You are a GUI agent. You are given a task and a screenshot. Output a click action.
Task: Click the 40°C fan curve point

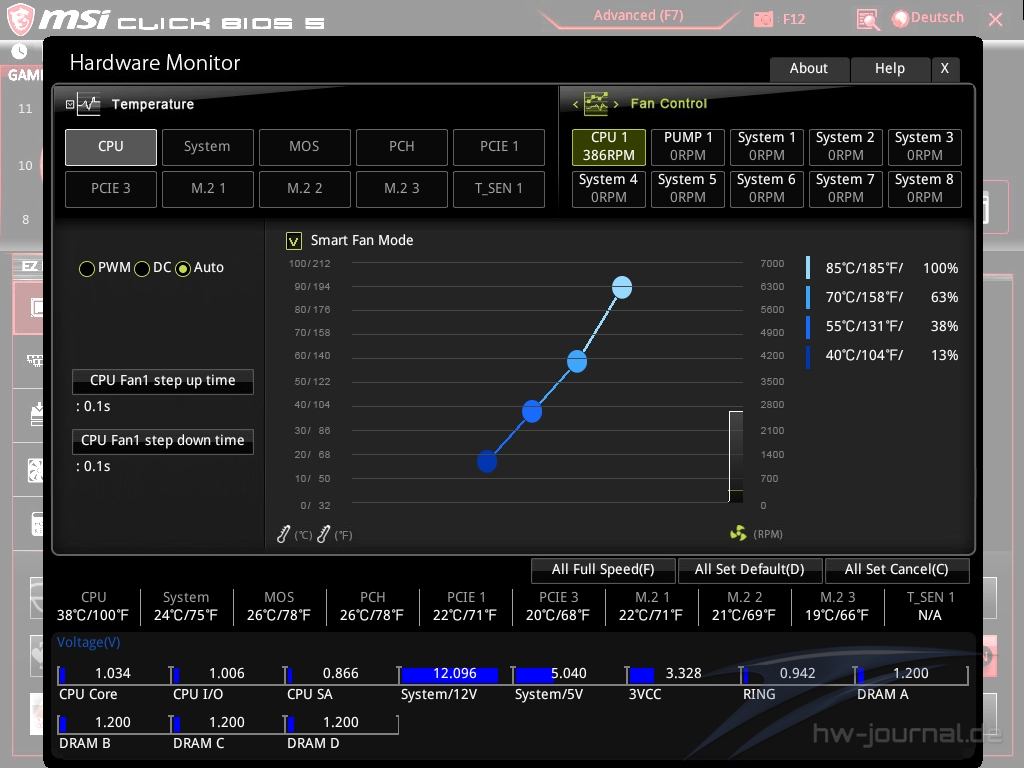click(487, 462)
